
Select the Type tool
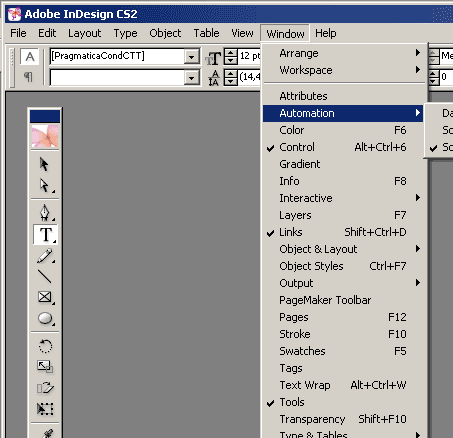(45, 235)
